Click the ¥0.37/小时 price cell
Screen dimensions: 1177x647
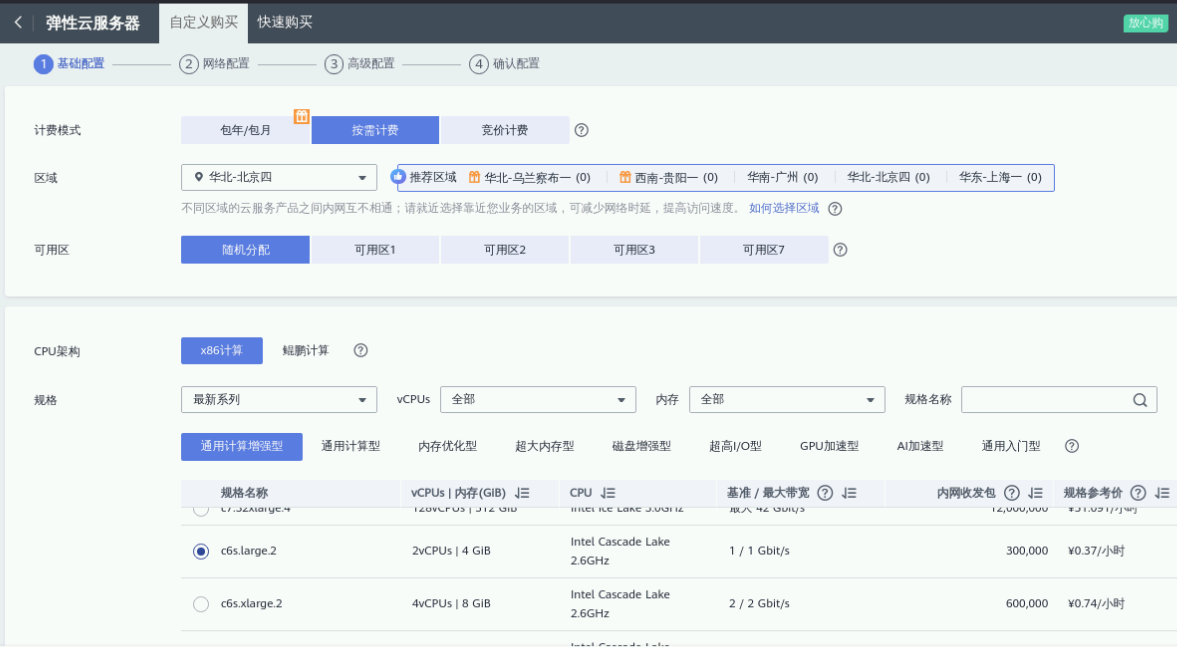click(x=1096, y=551)
